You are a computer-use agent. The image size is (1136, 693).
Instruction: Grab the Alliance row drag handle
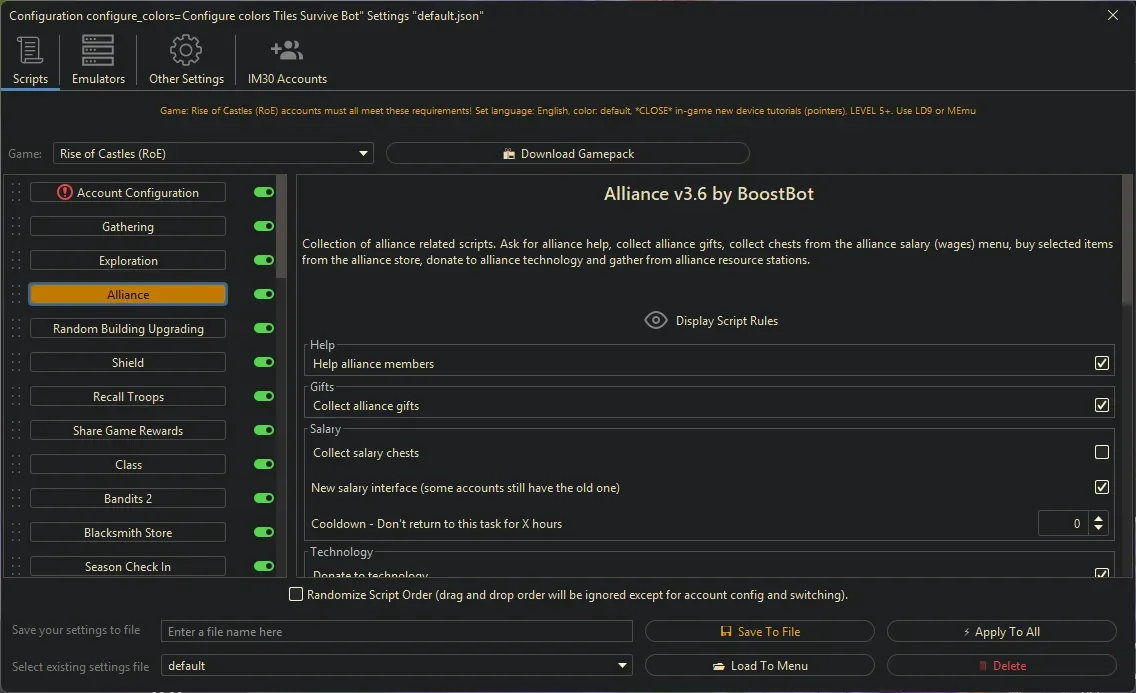click(x=16, y=295)
